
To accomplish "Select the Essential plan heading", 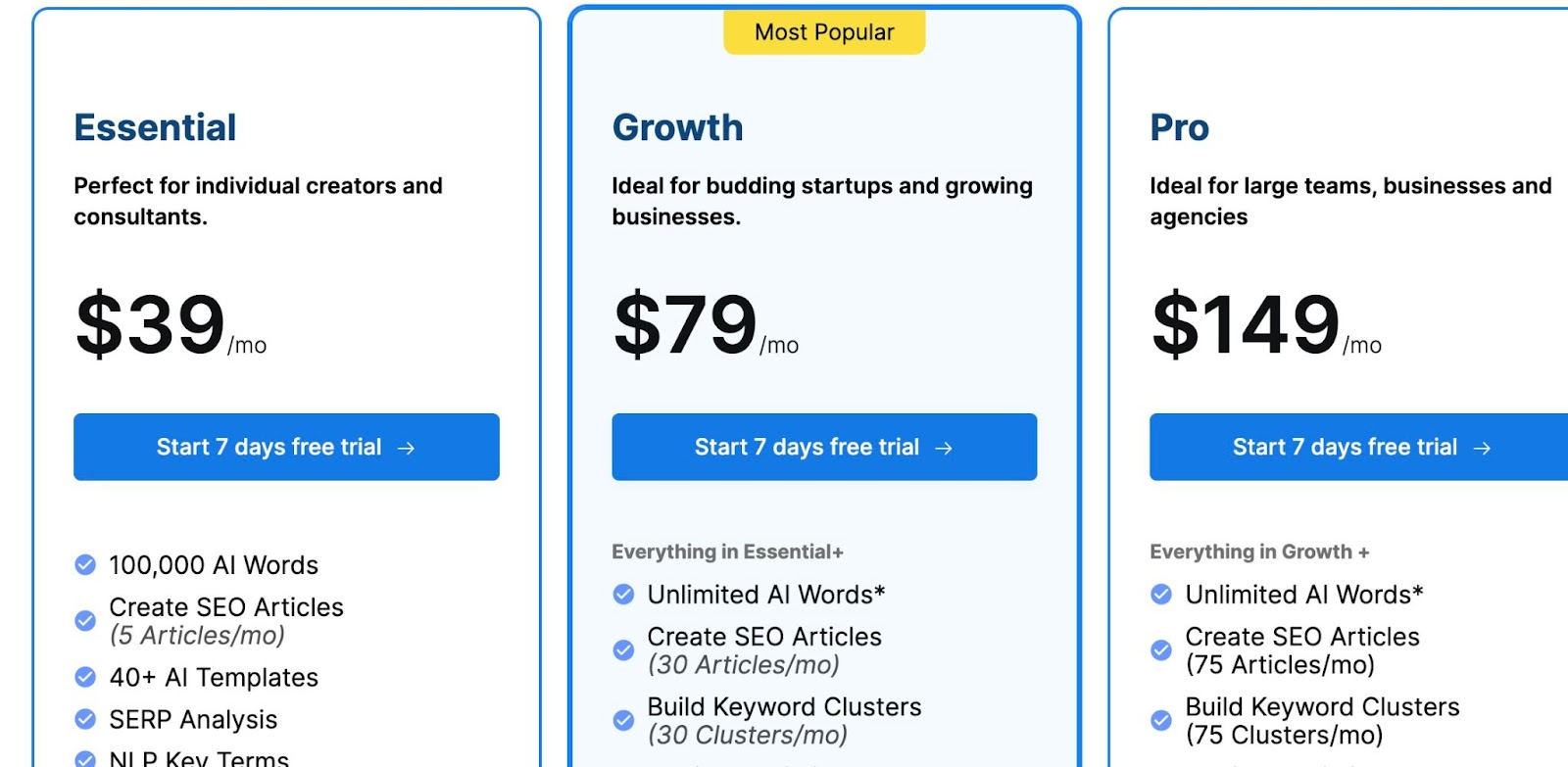I will (x=155, y=127).
